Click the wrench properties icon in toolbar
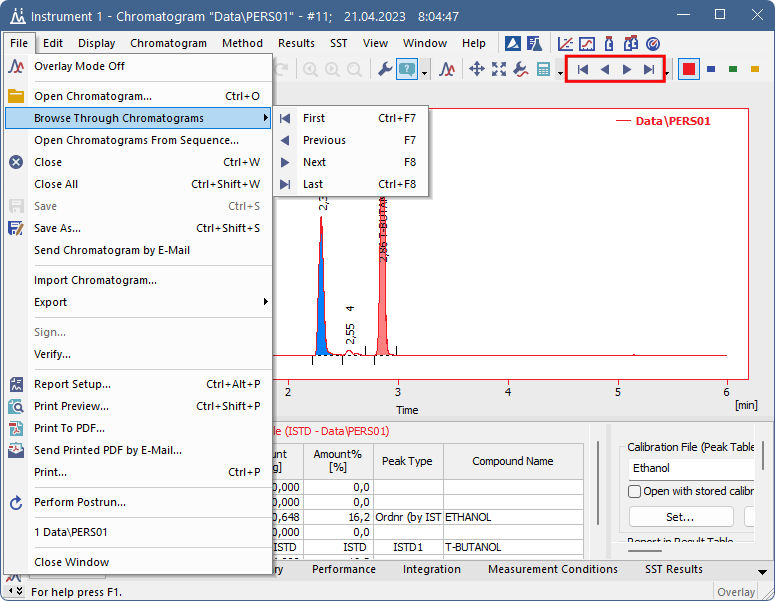 [383, 69]
